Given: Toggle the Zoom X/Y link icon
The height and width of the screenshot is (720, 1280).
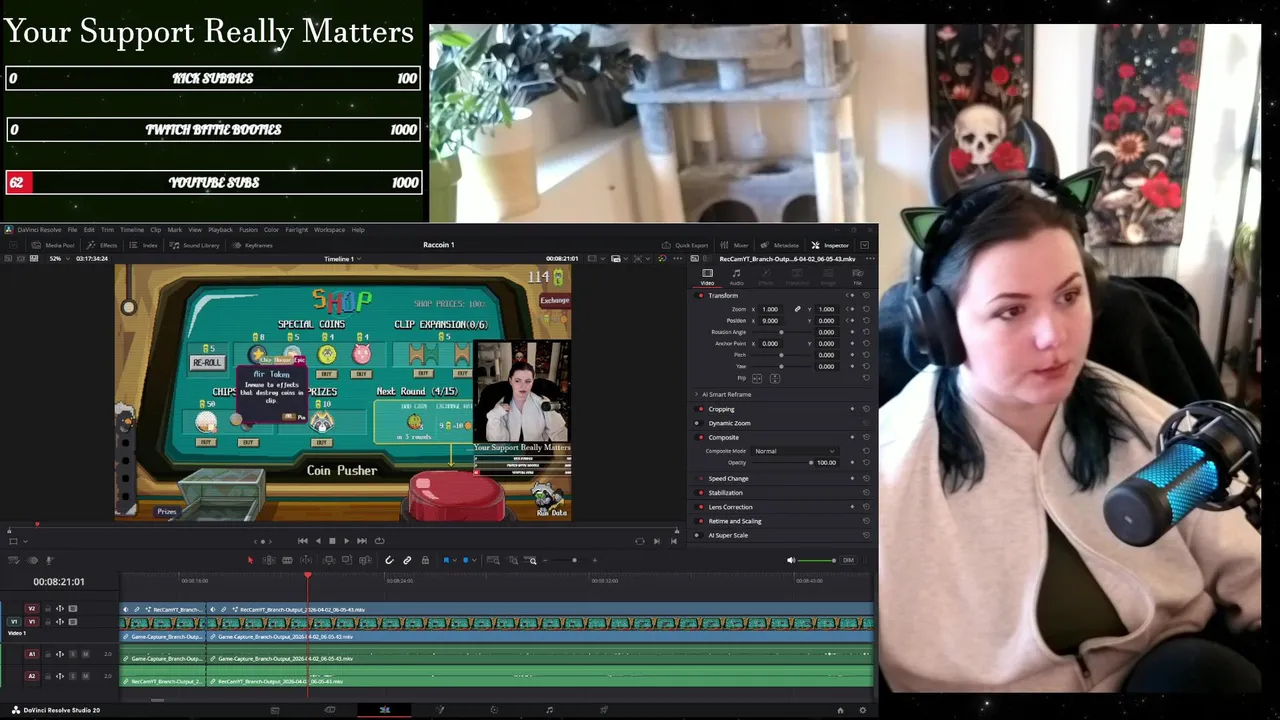Looking at the screenshot, I should [797, 309].
